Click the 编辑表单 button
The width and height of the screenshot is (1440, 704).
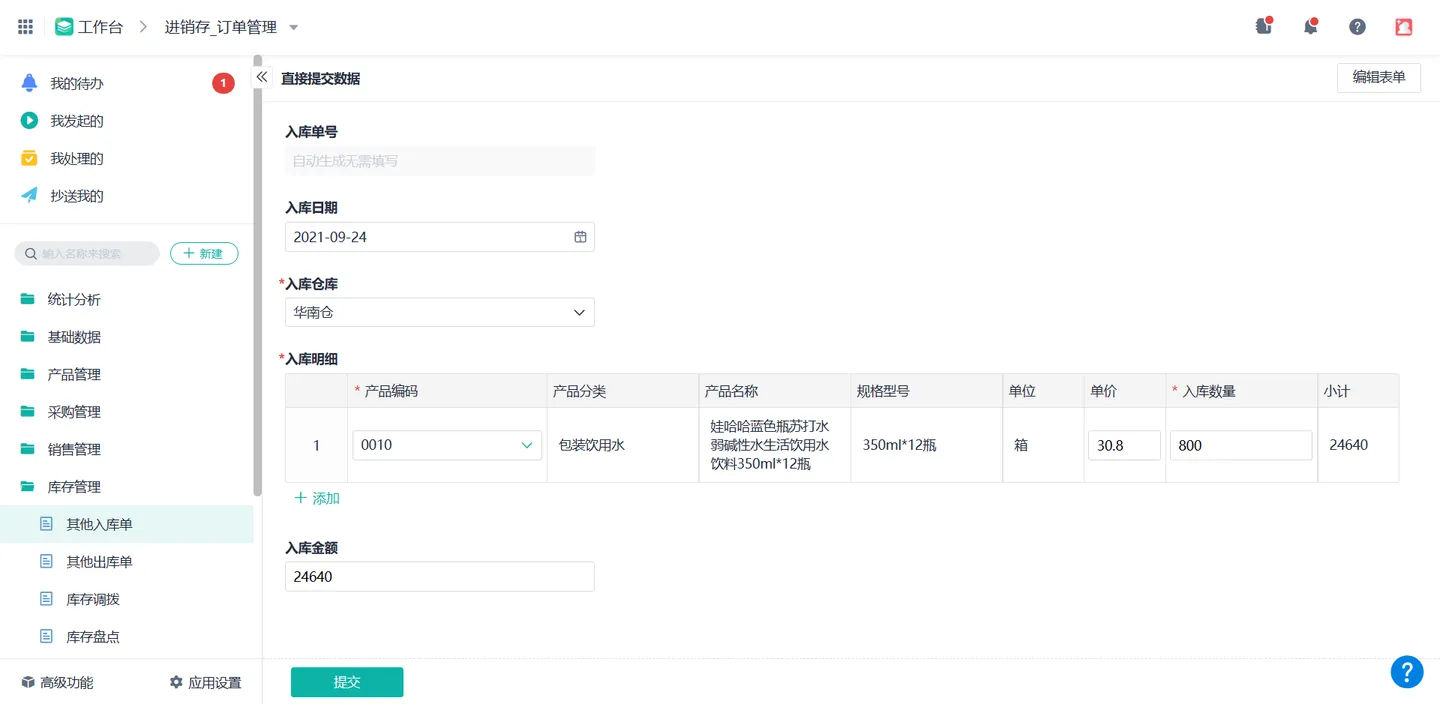click(1379, 77)
